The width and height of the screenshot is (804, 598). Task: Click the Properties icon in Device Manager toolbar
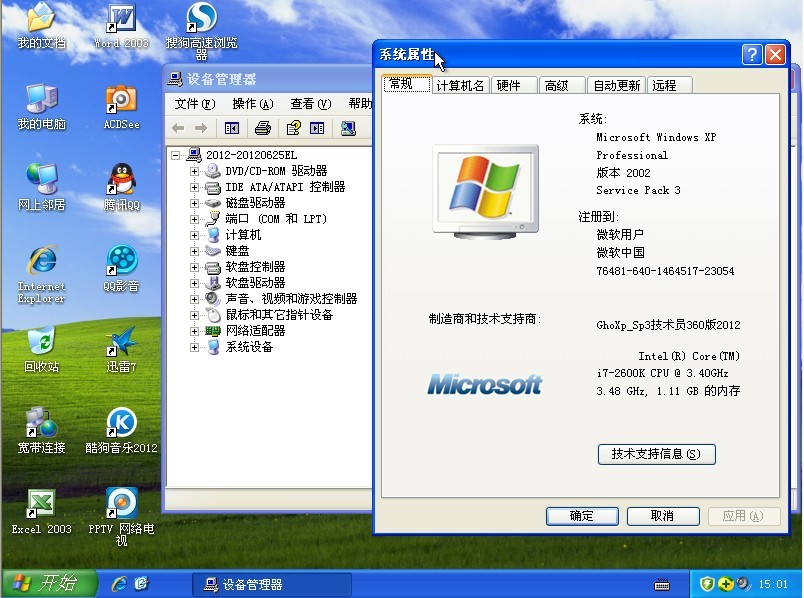[293, 128]
